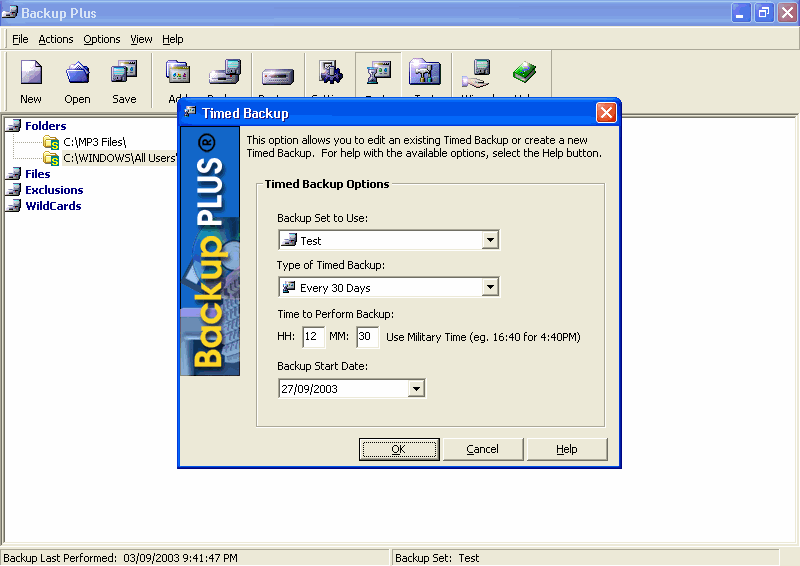Image resolution: width=800 pixels, height=566 pixels.
Task: Open the Backup Set to Use dropdown
Action: 490,240
